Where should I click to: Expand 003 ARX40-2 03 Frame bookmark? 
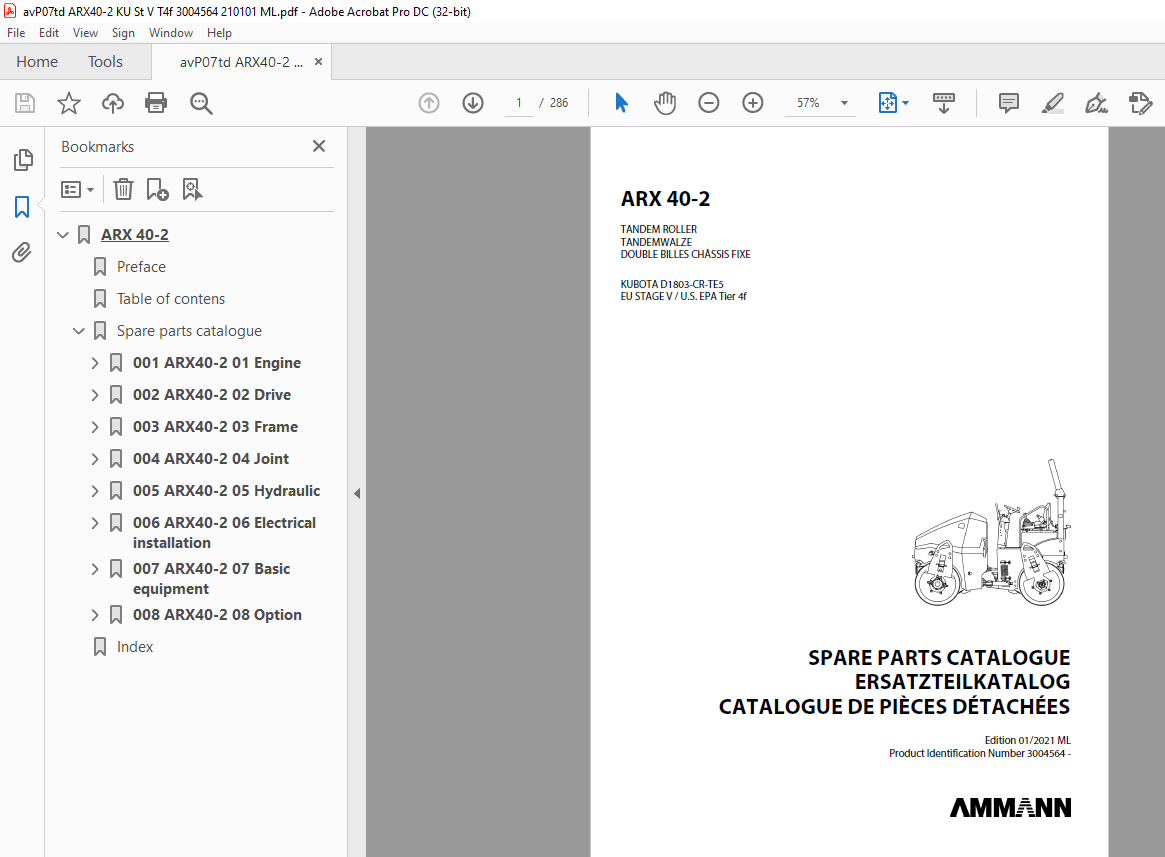(x=95, y=427)
